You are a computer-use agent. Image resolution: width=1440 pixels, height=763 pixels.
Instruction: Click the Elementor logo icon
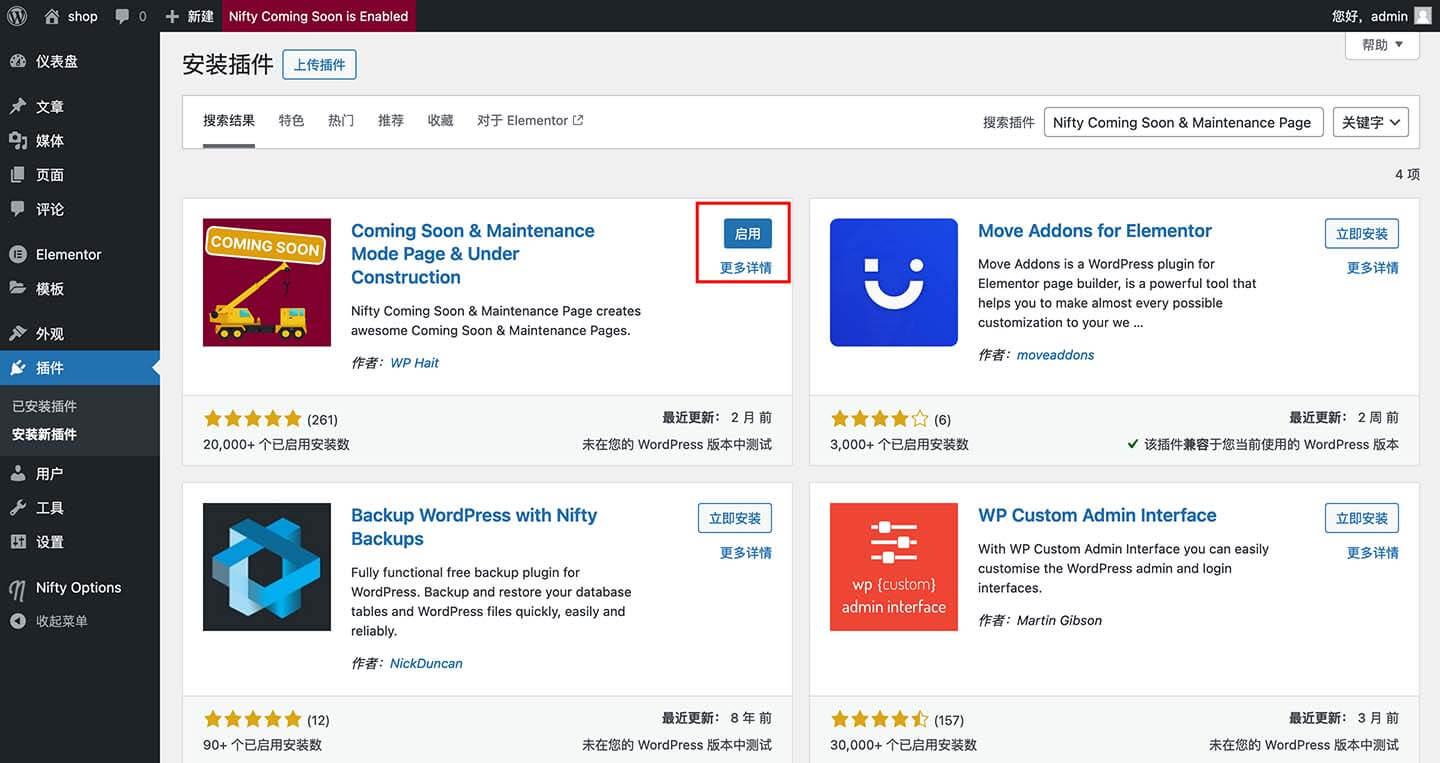pyautogui.click(x=18, y=254)
